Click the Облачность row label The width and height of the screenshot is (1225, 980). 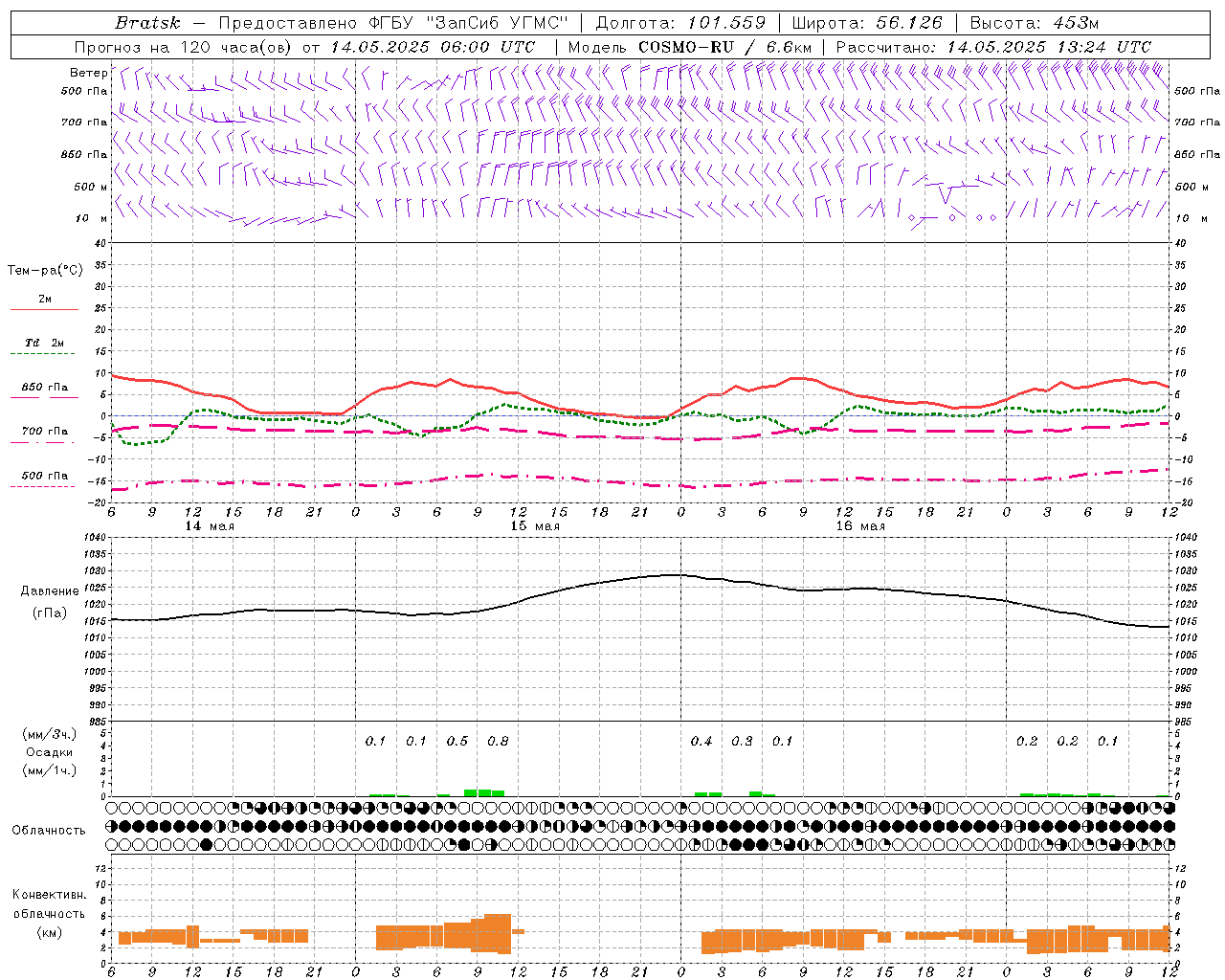pos(49,831)
